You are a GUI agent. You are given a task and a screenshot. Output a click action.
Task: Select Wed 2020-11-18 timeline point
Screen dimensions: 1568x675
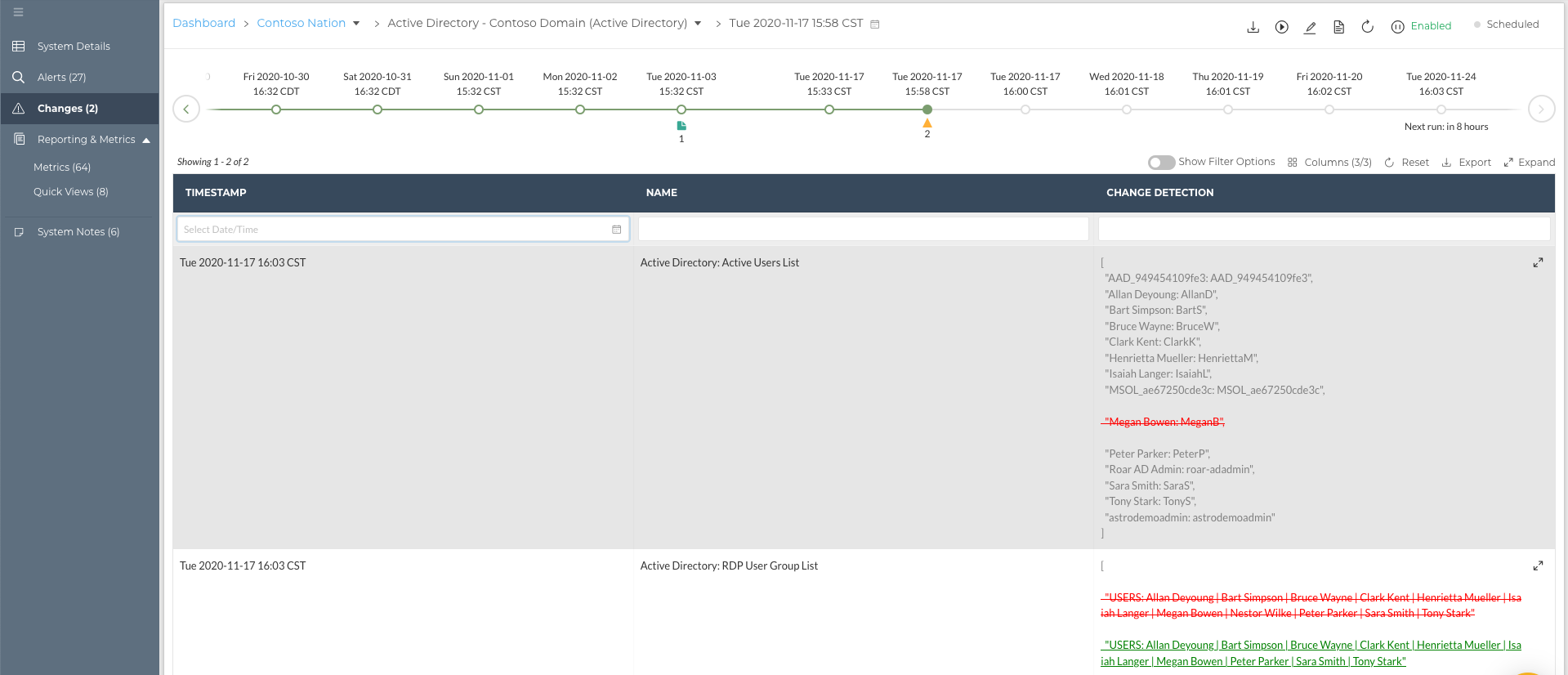click(x=1127, y=110)
